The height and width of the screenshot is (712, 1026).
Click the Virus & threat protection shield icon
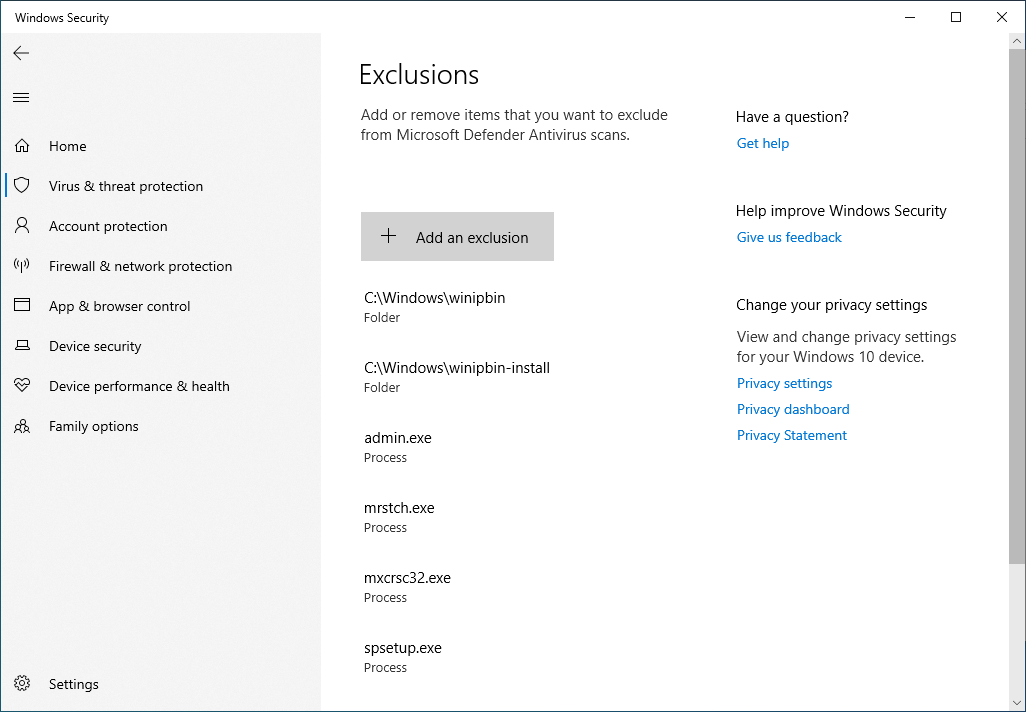pyautogui.click(x=22, y=185)
